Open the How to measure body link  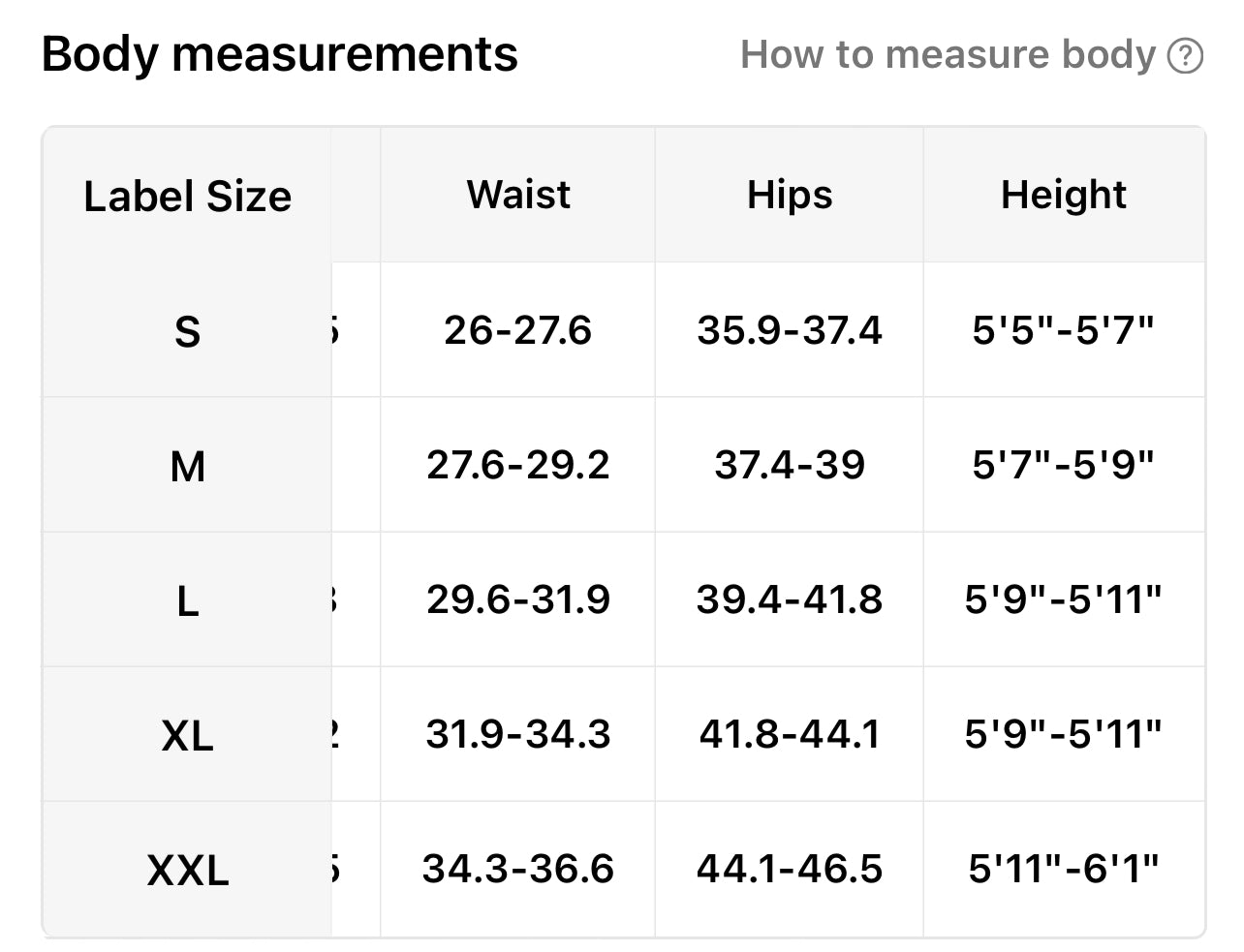(x=948, y=55)
